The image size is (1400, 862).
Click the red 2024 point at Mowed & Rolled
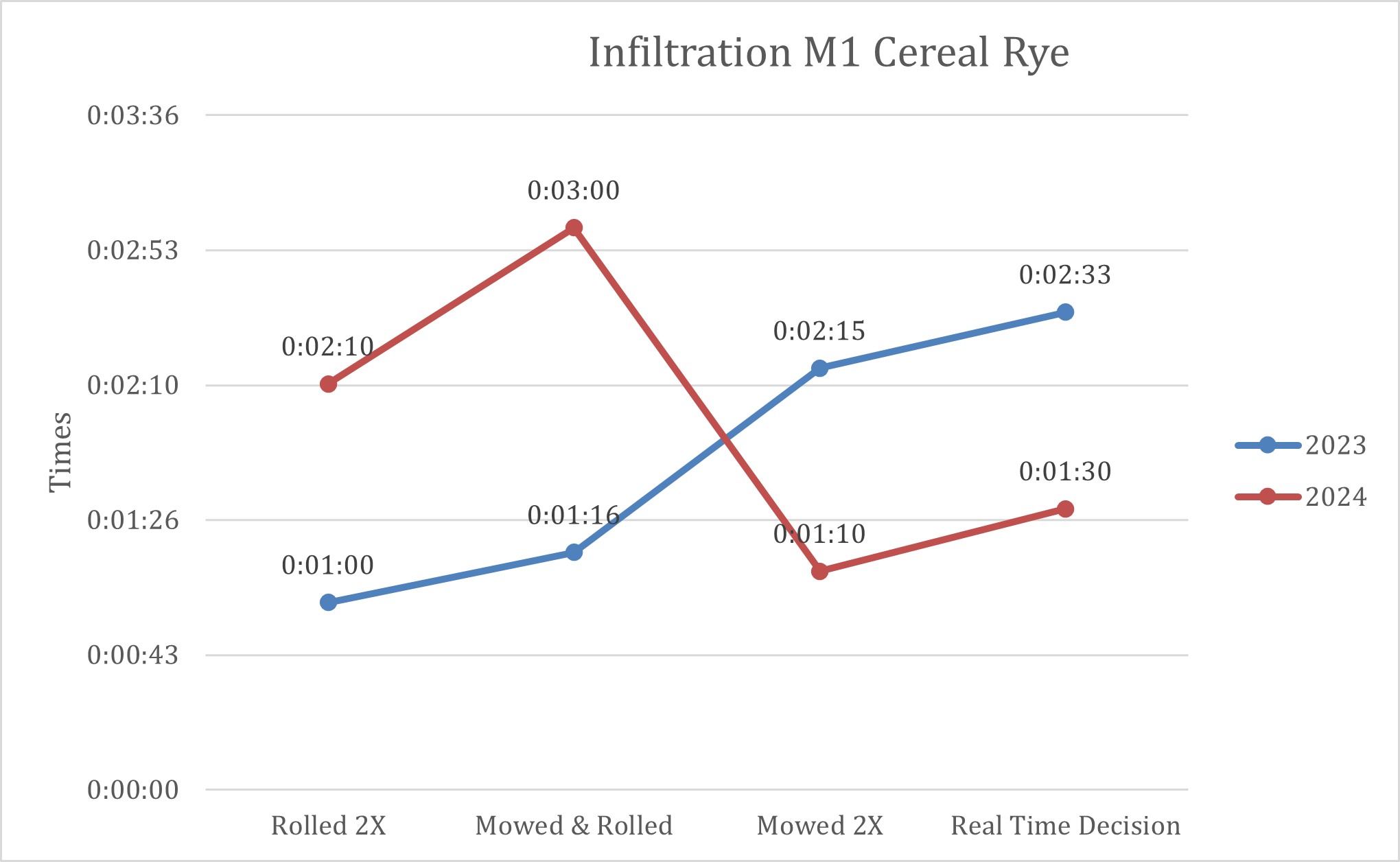coord(574,228)
